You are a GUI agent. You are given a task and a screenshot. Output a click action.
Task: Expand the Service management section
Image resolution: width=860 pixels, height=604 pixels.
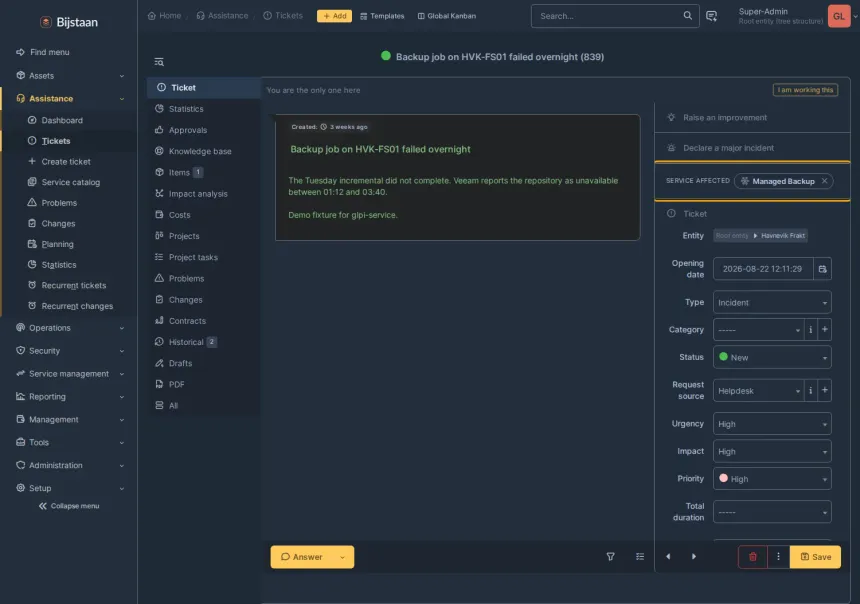pos(70,374)
